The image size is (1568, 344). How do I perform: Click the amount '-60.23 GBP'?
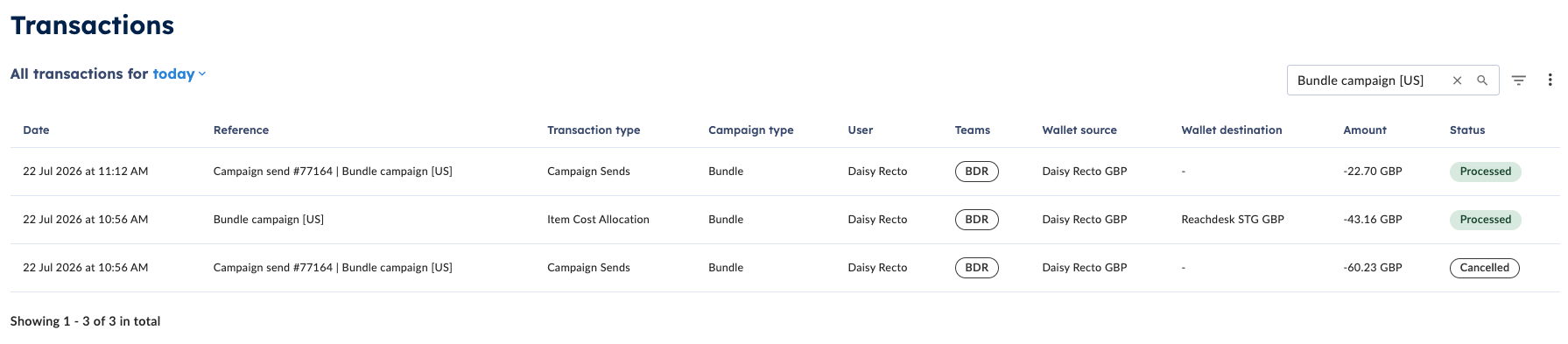[x=1372, y=268]
